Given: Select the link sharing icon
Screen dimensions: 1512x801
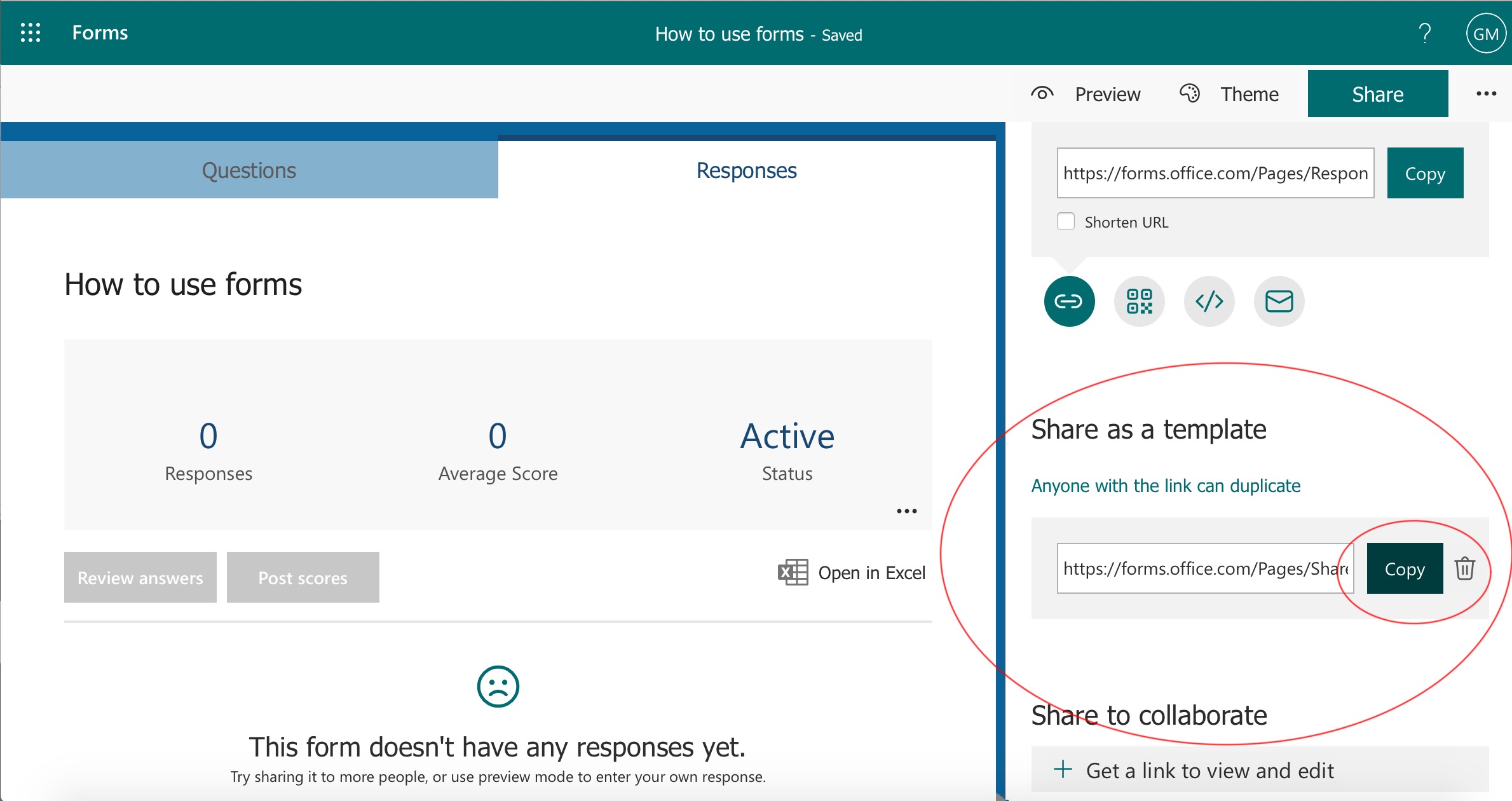Looking at the screenshot, I should pos(1069,301).
